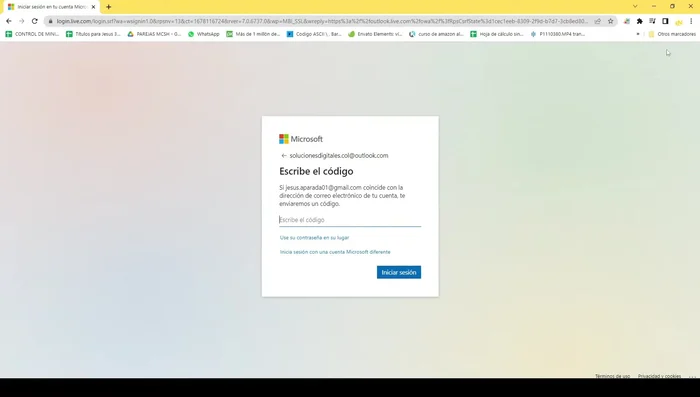Restore down the browser window
This screenshot has height=397, width=700.
pyautogui.click(x=672, y=6)
